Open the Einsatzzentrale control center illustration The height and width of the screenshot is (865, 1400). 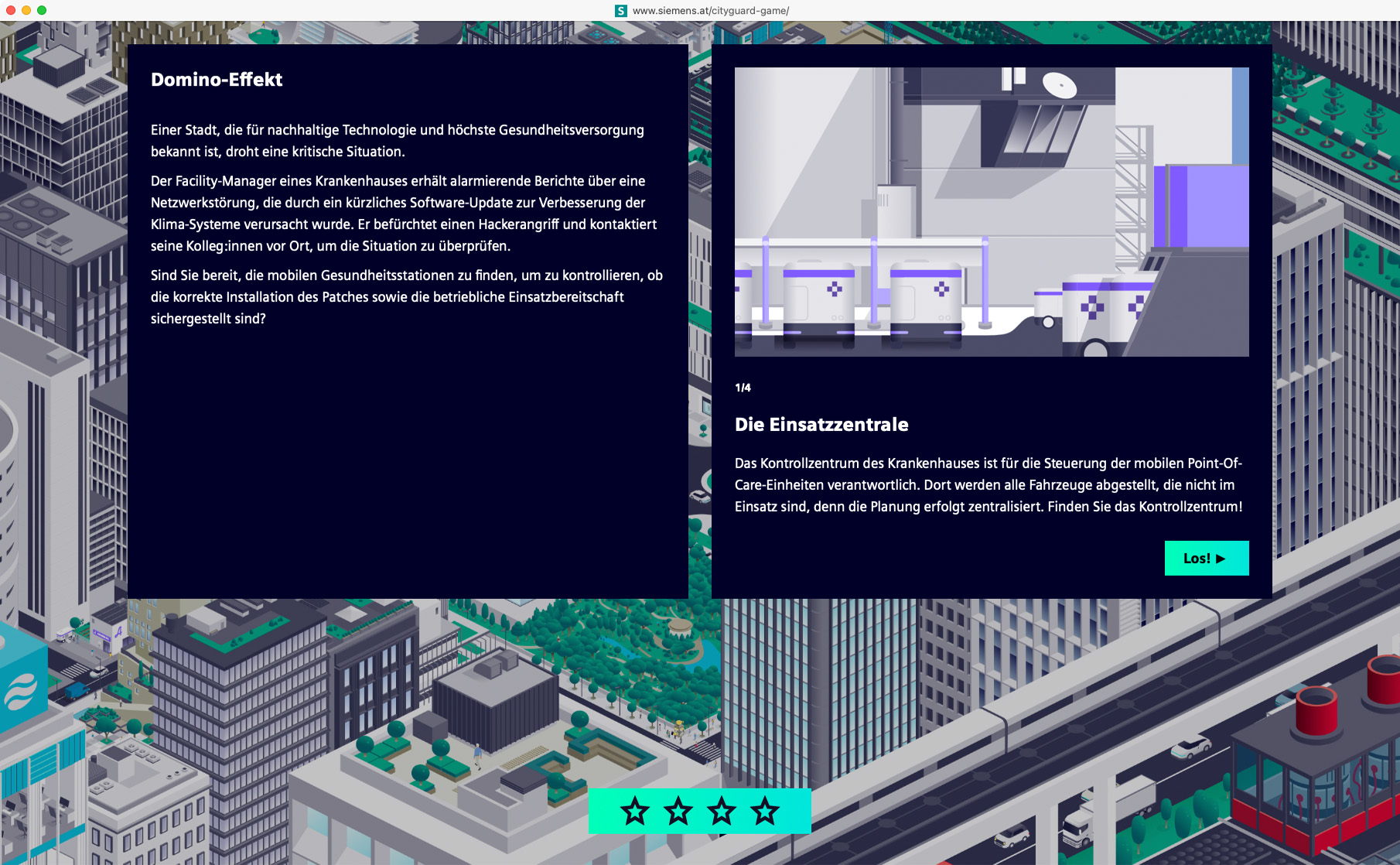point(991,212)
